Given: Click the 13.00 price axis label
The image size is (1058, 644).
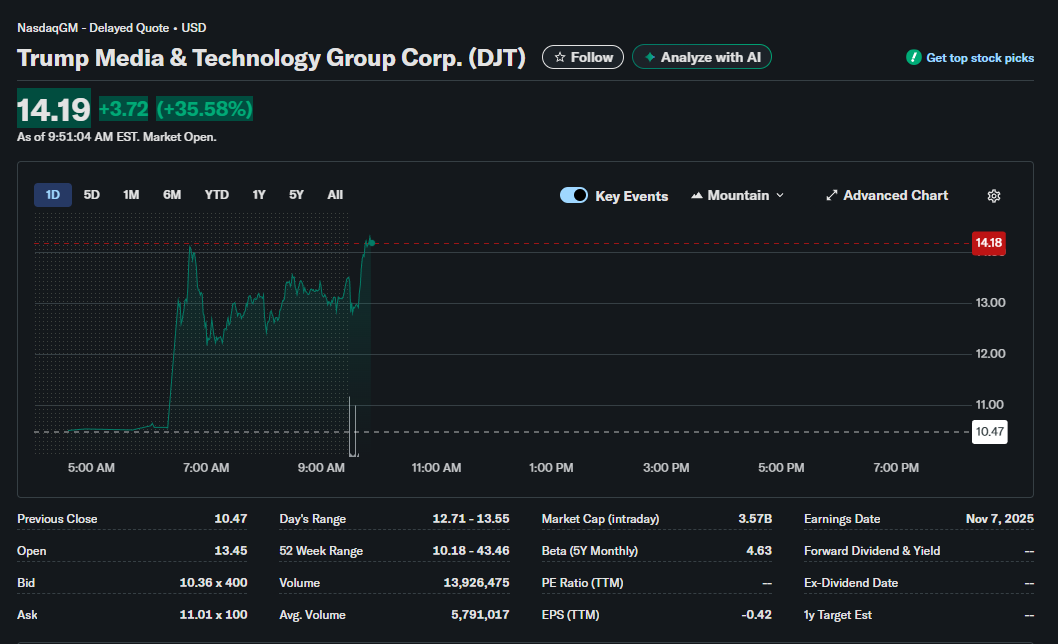Looking at the screenshot, I should pyautogui.click(x=991, y=303).
